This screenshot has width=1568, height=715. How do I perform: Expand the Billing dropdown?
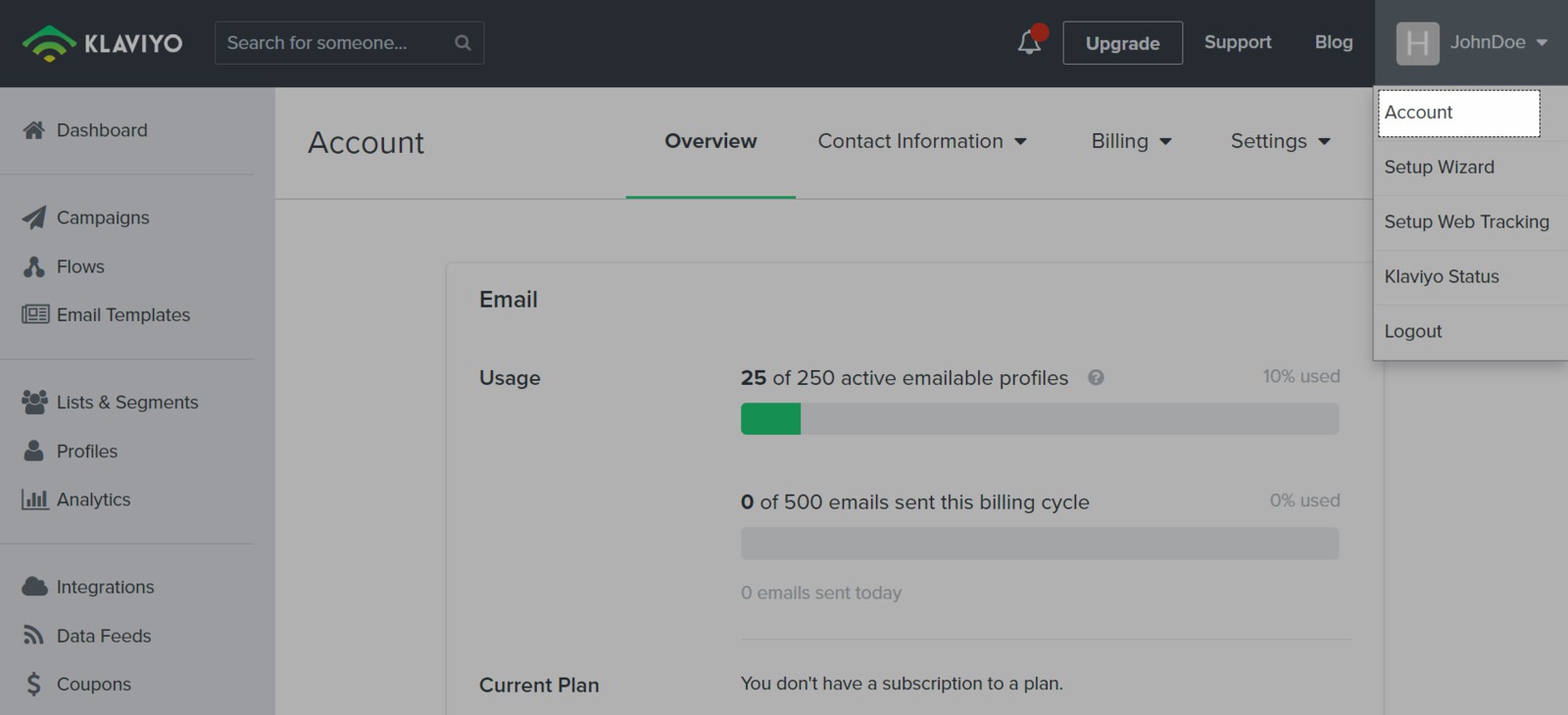(1131, 141)
